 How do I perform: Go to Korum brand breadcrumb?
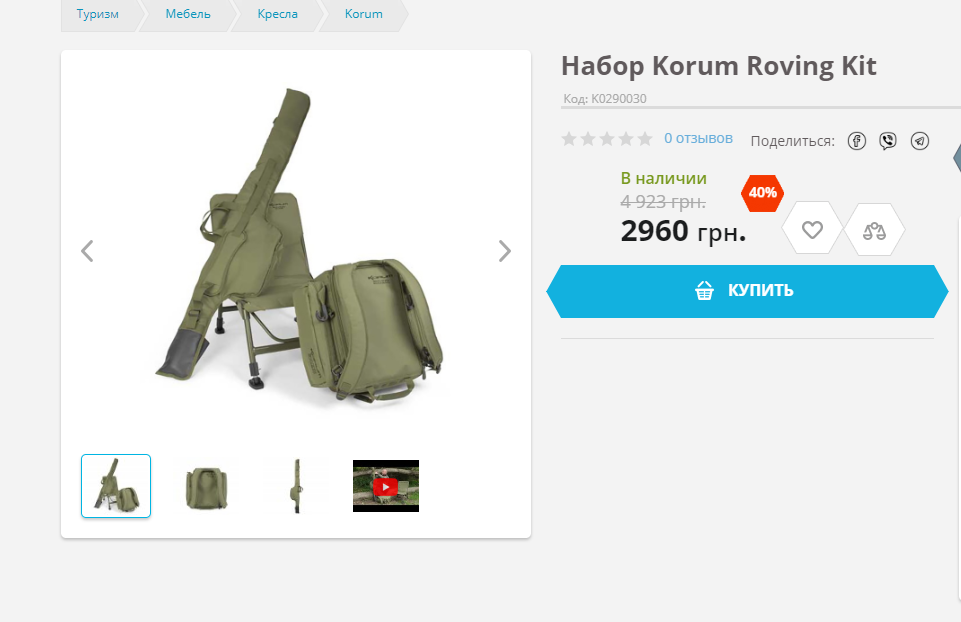tap(363, 13)
